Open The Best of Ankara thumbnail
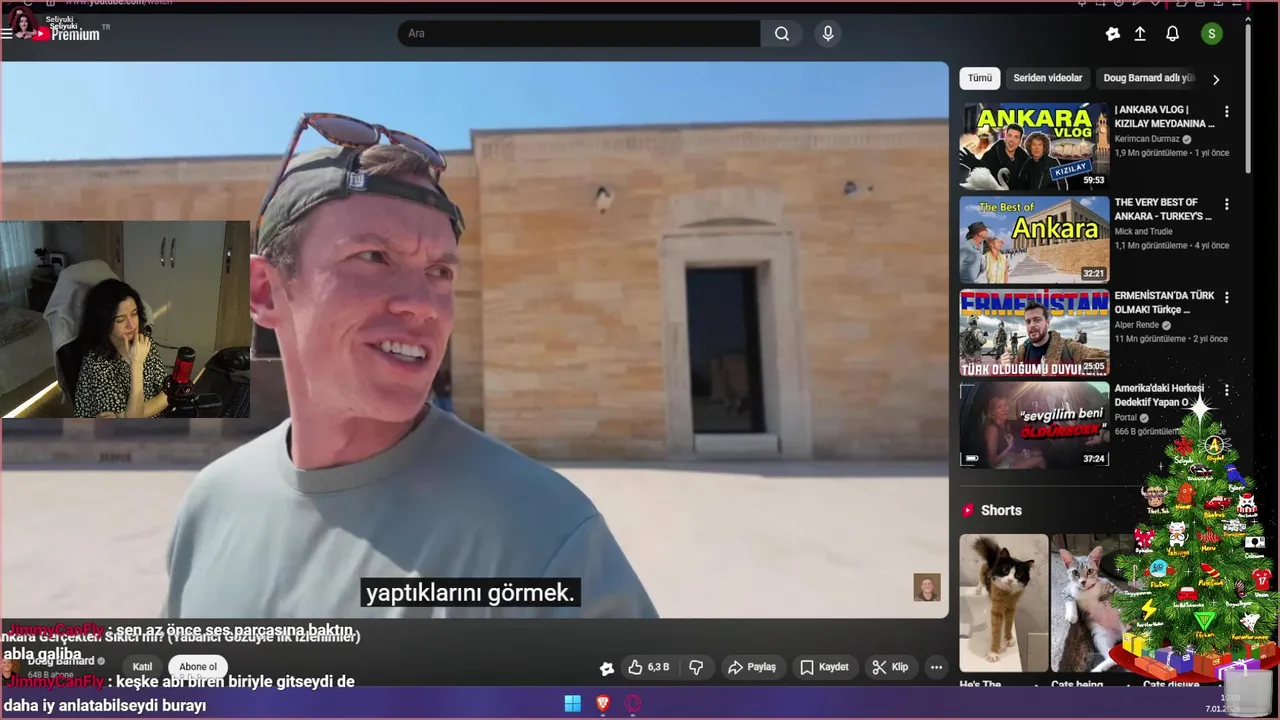This screenshot has height=720, width=1280. 1034,240
